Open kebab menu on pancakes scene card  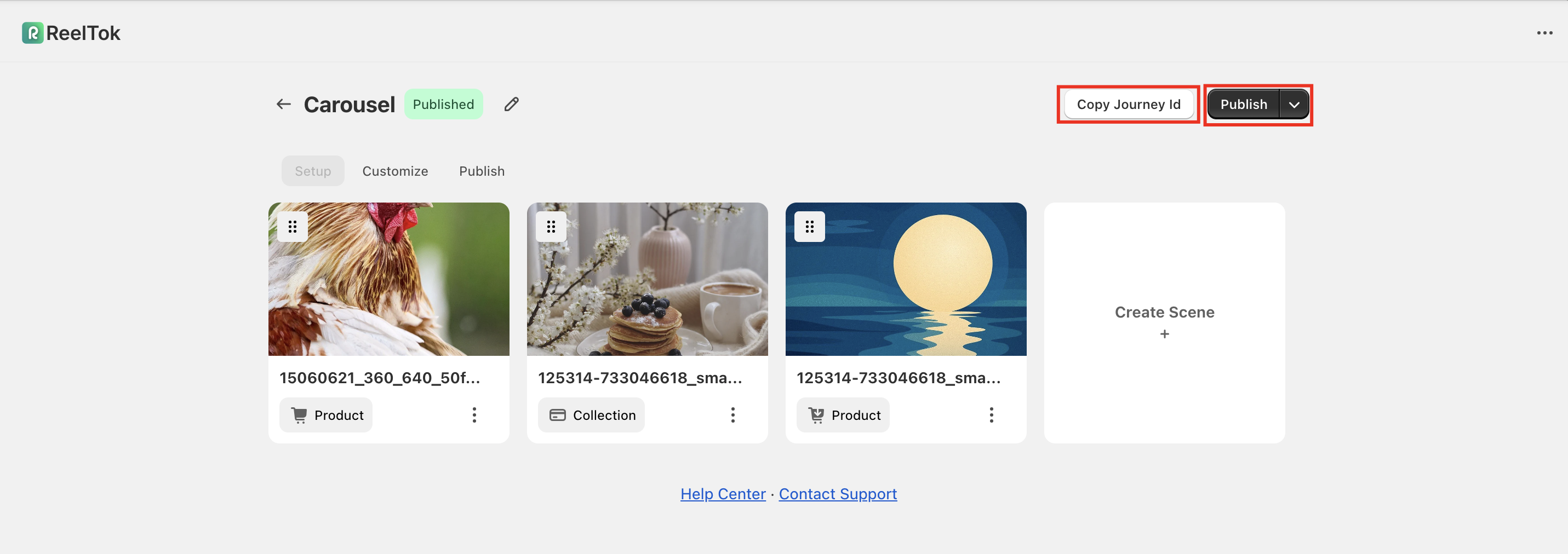point(733,415)
